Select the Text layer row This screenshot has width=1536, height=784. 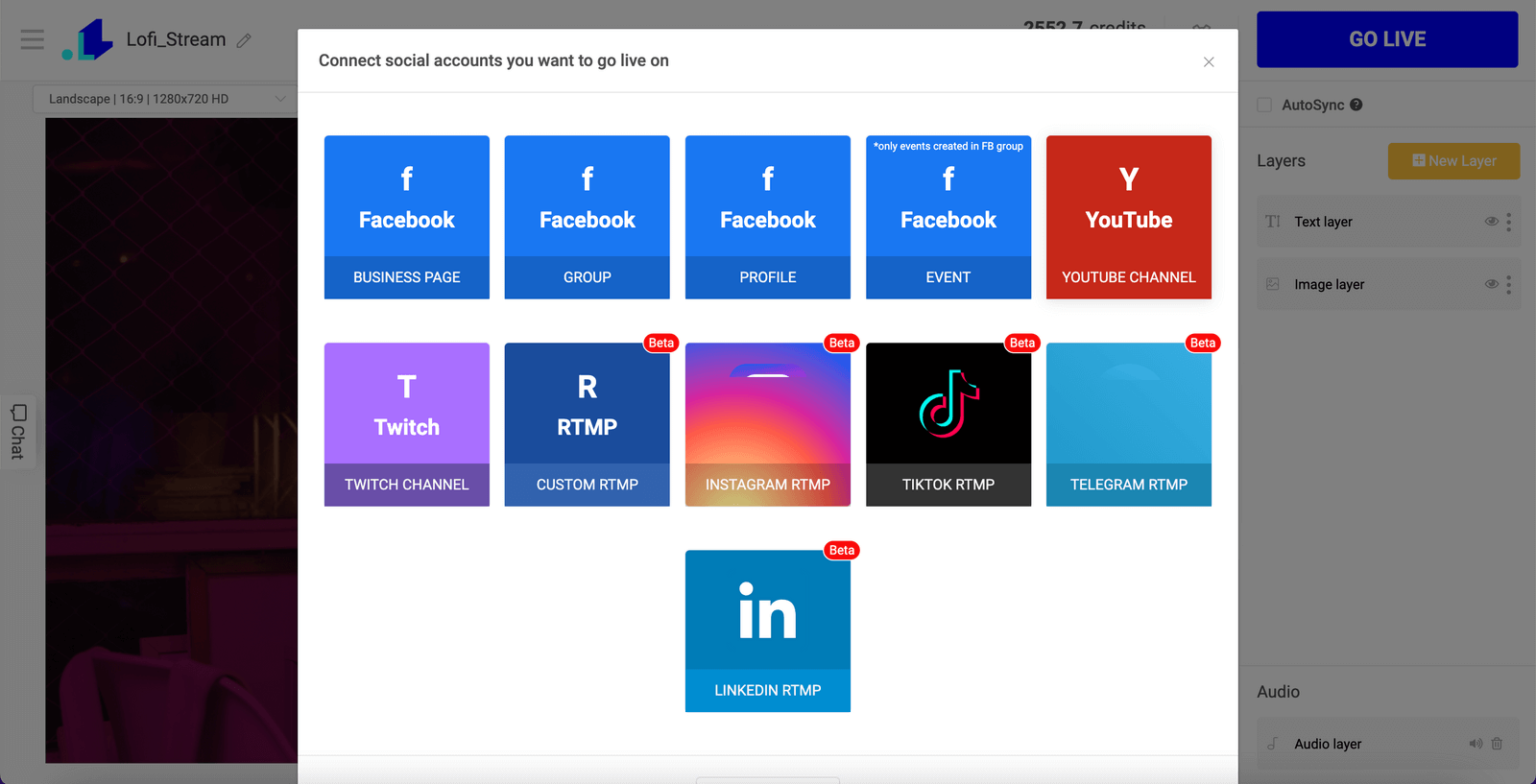1388,222
